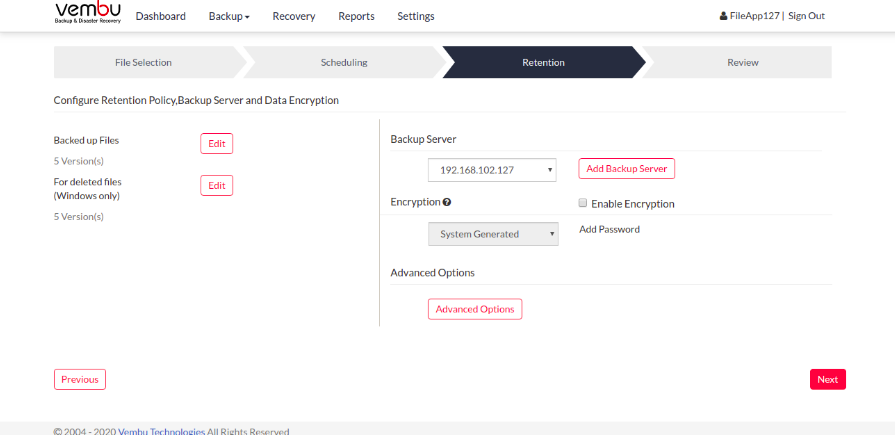Click the Next button
The width and height of the screenshot is (895, 435).
coord(828,380)
